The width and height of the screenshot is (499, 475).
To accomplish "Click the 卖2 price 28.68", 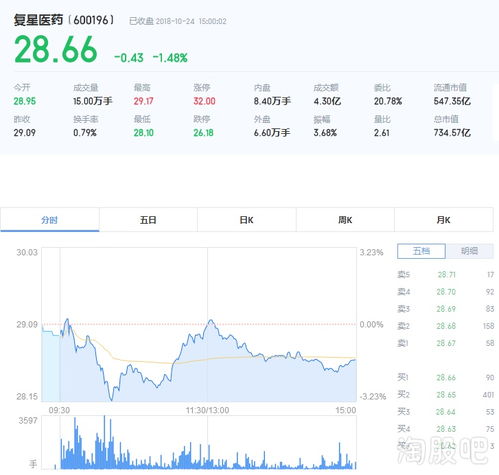I will [x=446, y=326].
